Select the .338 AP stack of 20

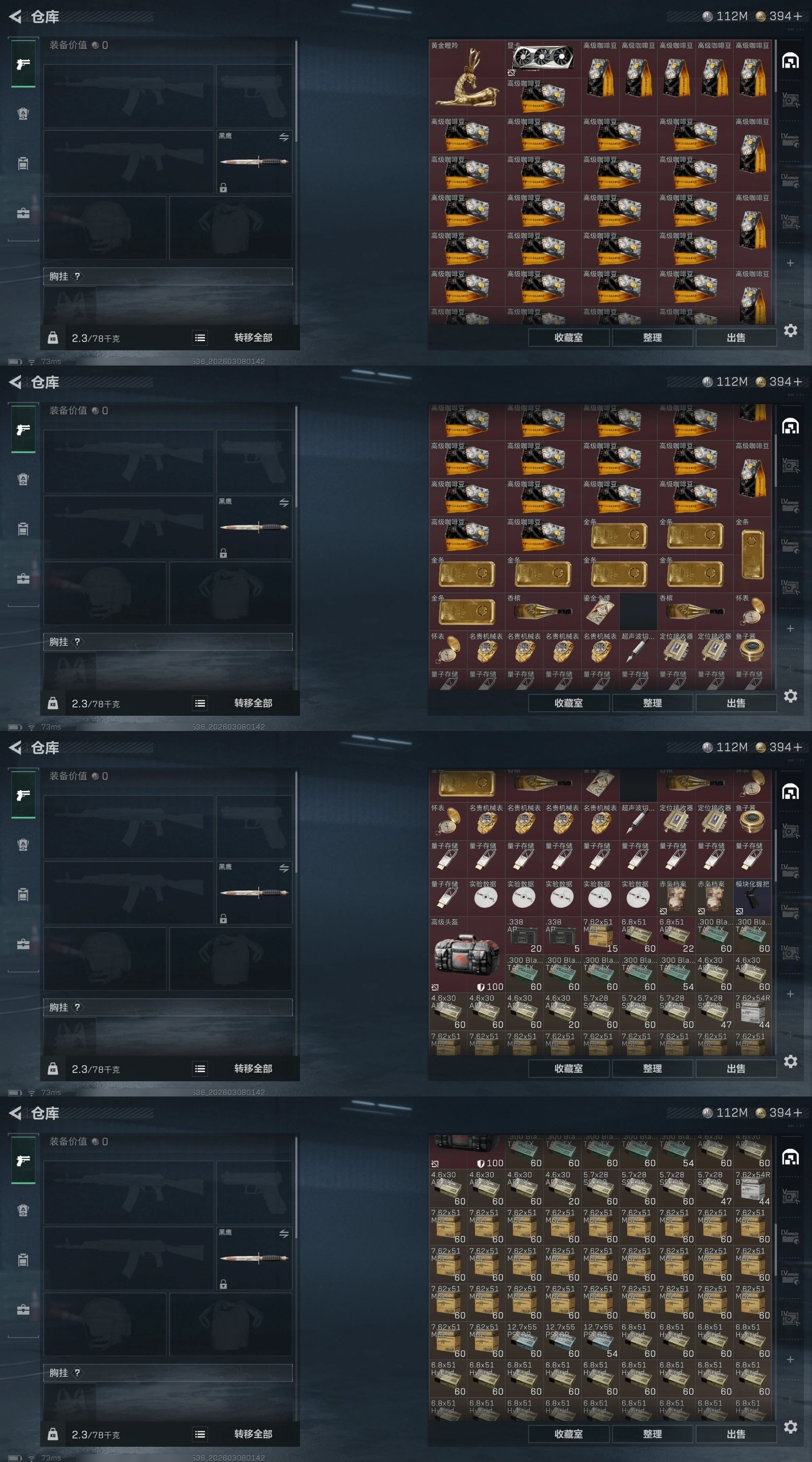click(524, 935)
